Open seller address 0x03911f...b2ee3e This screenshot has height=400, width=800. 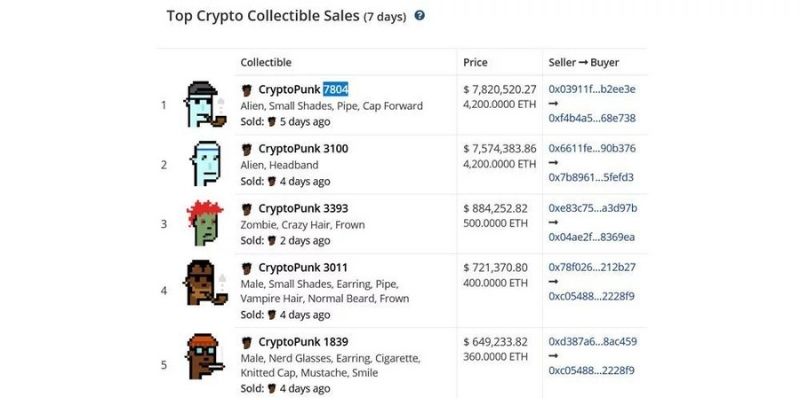tap(592, 90)
